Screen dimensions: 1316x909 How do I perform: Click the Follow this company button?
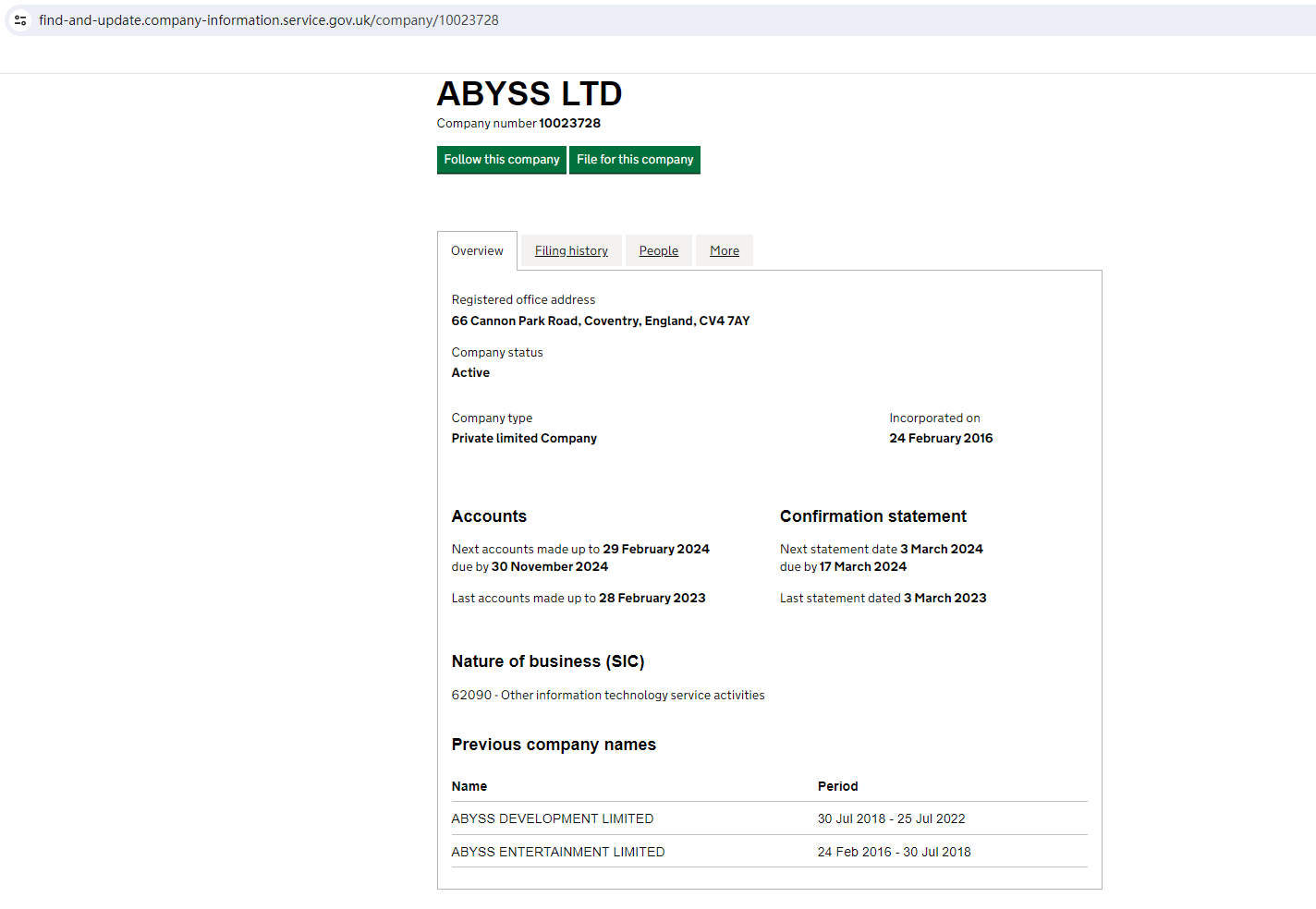[x=501, y=160]
